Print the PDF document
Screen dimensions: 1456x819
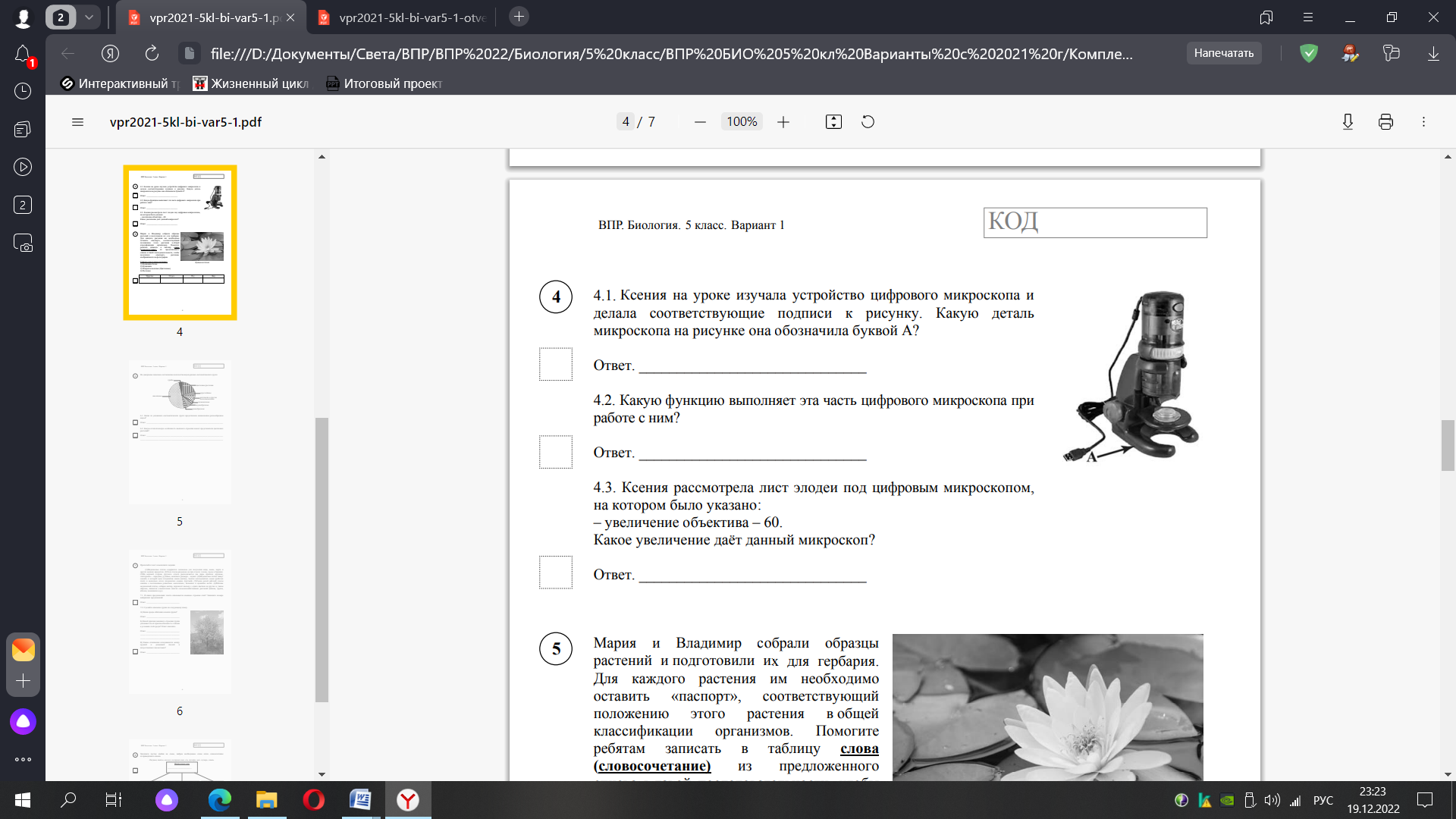point(1385,122)
